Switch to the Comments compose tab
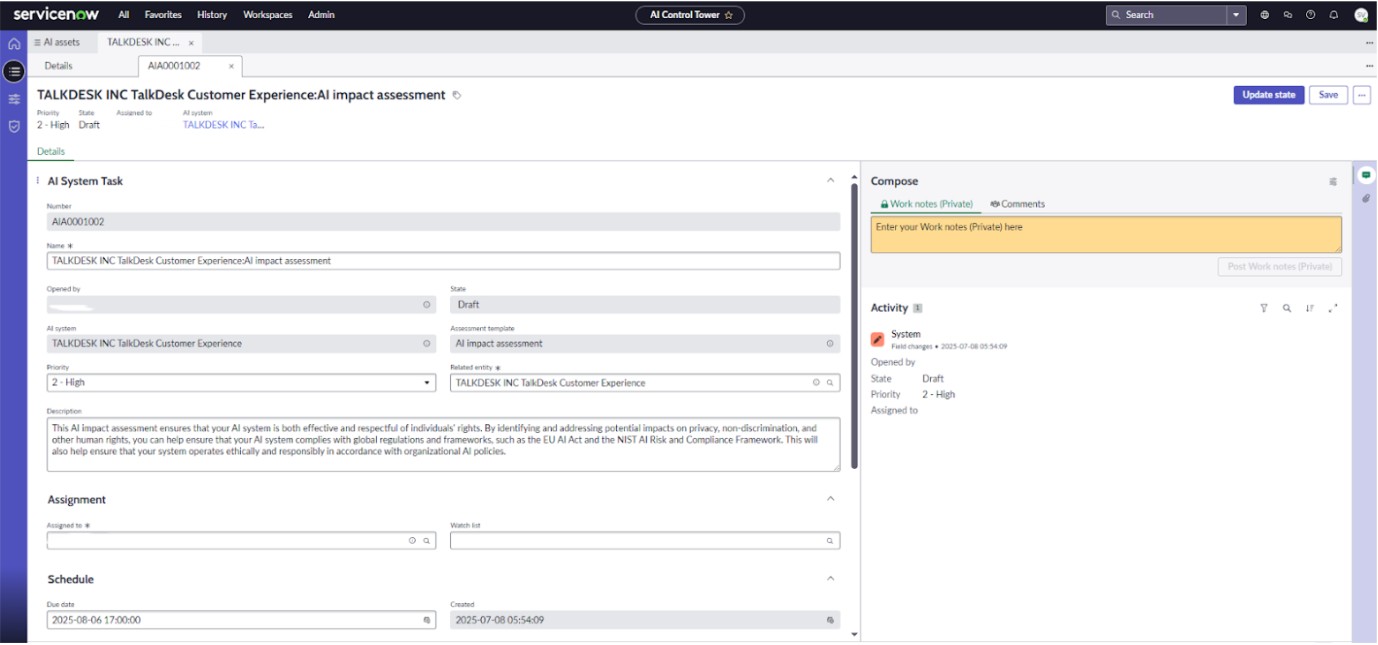The width and height of the screenshot is (1378, 645). point(1018,204)
